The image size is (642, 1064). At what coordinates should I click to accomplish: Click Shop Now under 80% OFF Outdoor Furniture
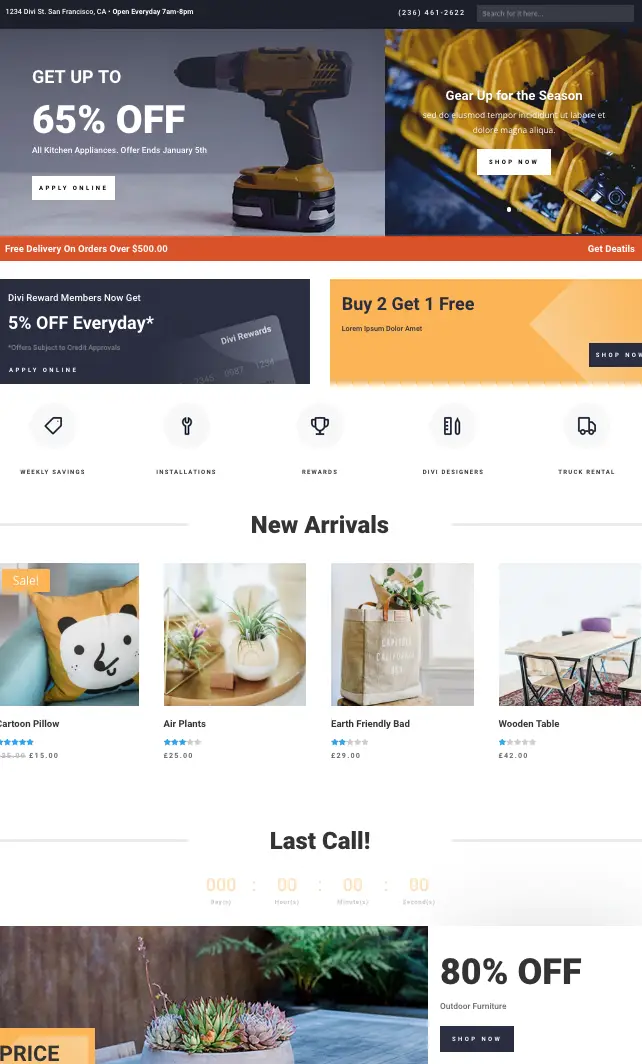click(476, 1039)
